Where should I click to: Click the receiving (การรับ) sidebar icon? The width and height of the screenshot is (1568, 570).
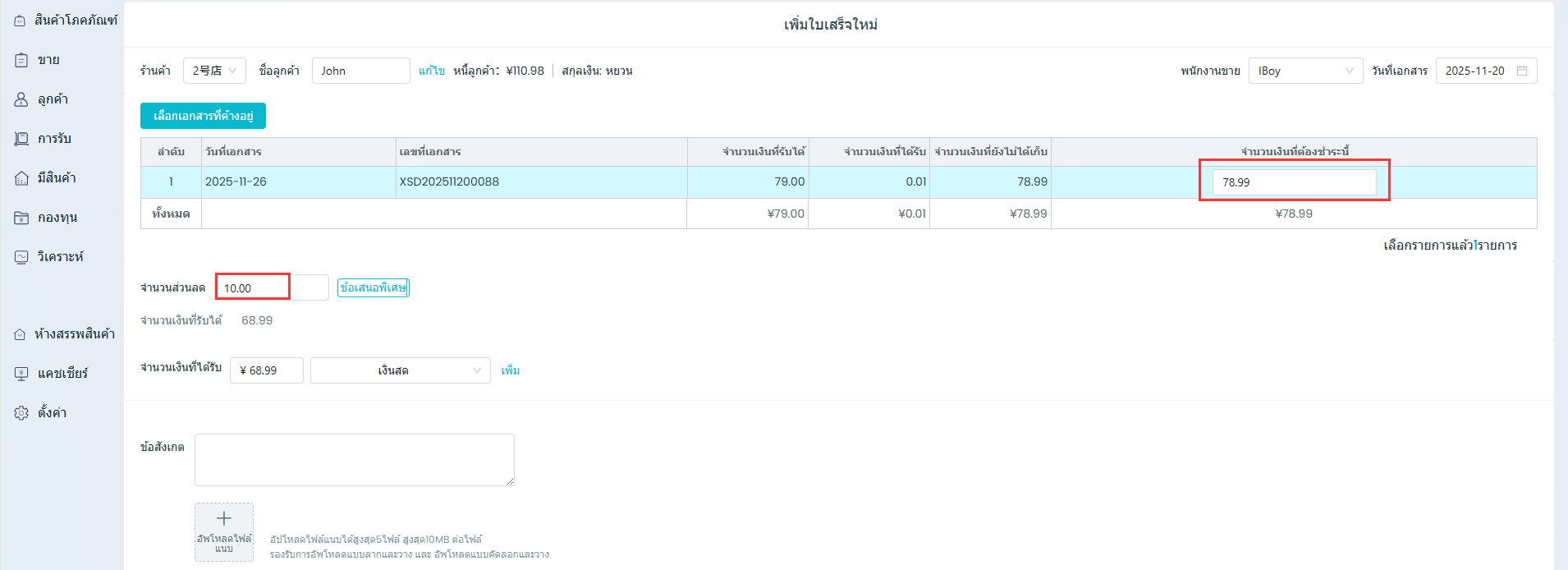click(21, 139)
